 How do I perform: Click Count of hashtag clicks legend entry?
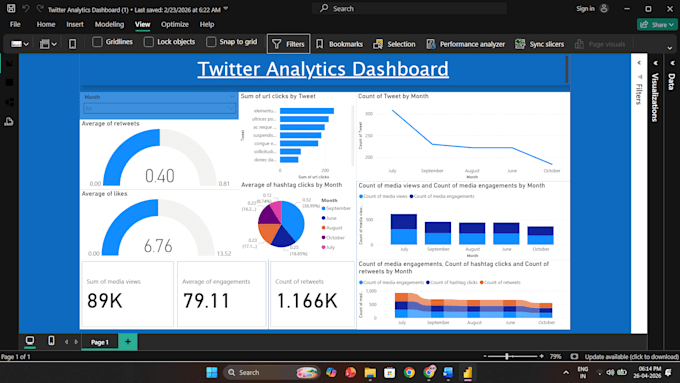point(452,282)
